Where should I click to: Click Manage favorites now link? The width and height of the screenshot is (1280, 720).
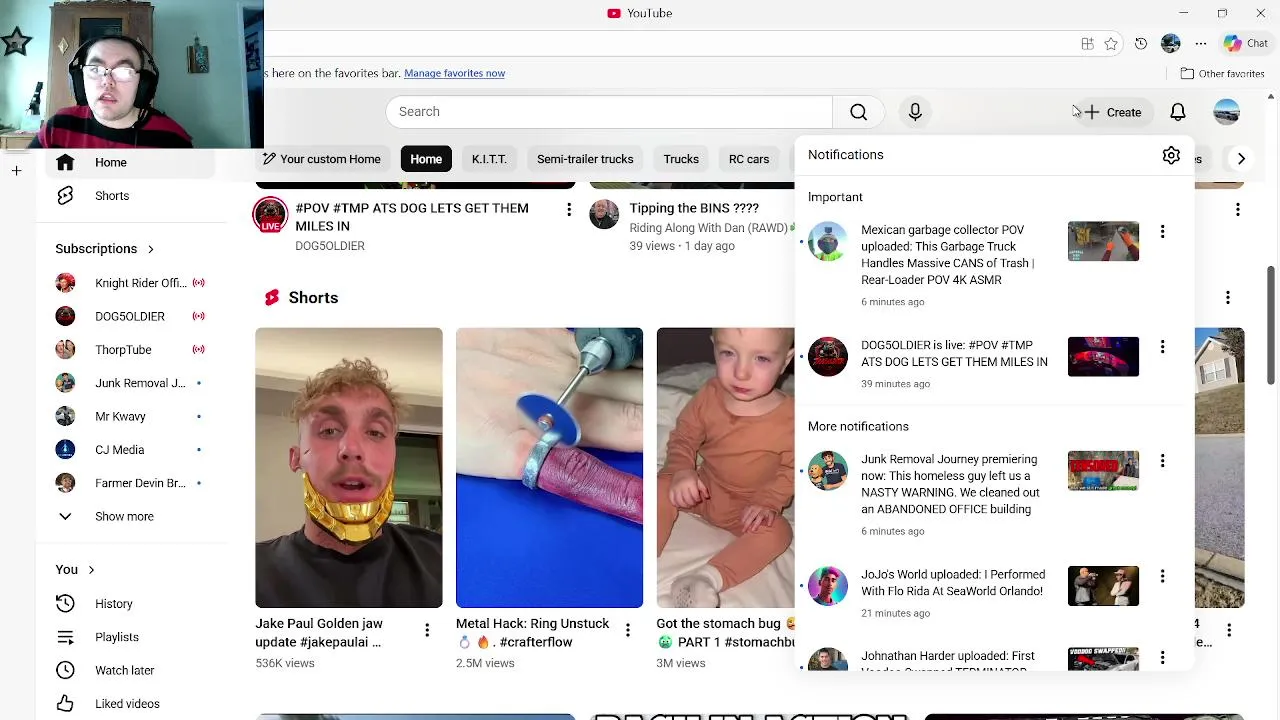[x=454, y=73]
